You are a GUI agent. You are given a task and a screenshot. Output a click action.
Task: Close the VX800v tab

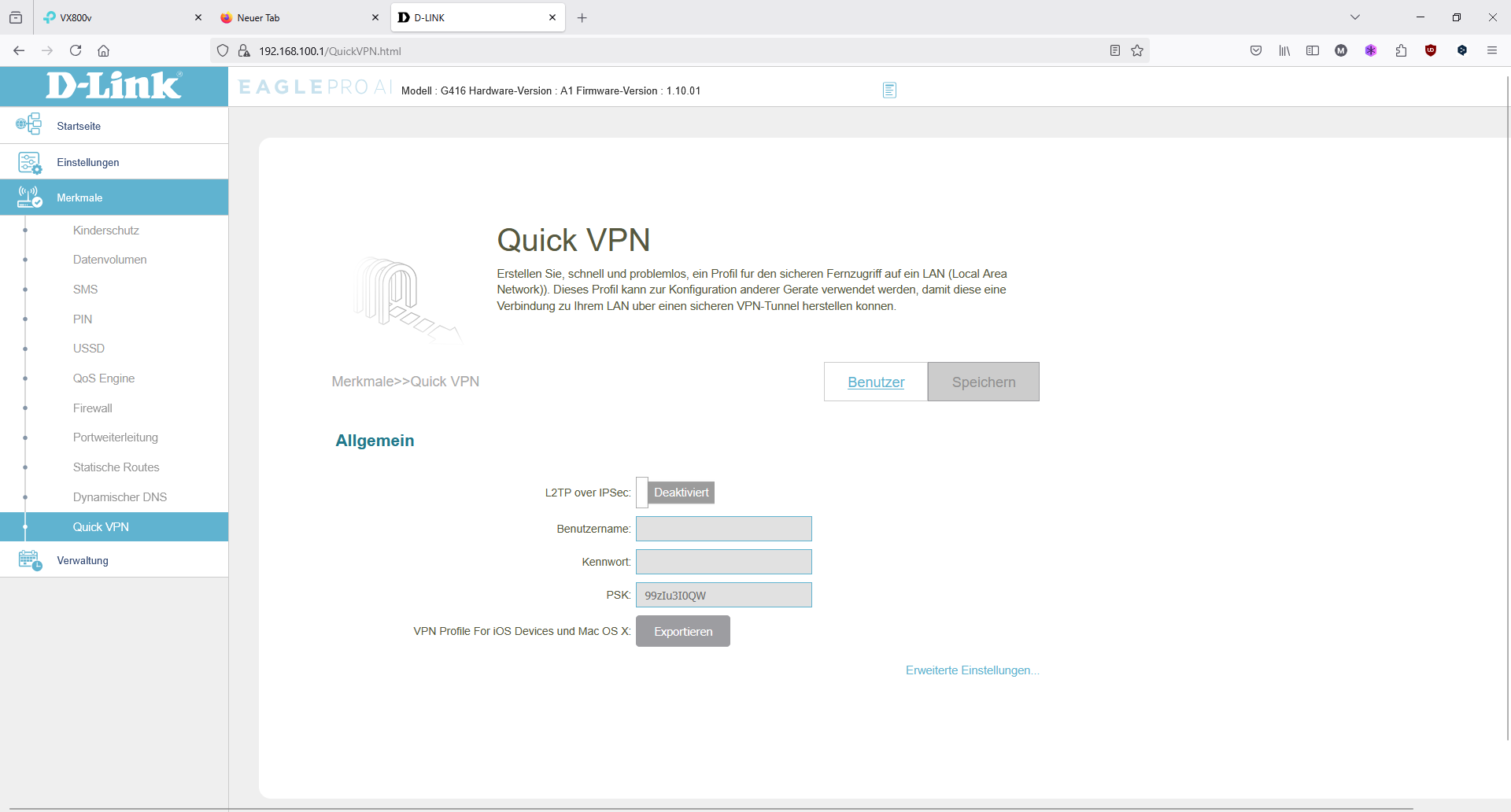click(198, 17)
